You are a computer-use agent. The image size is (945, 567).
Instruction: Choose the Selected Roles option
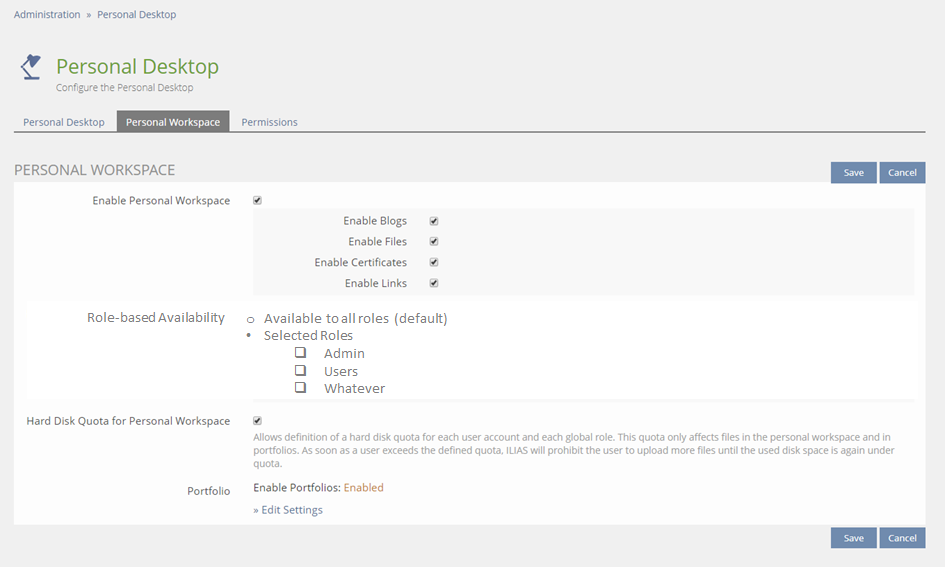pyautogui.click(x=249, y=336)
